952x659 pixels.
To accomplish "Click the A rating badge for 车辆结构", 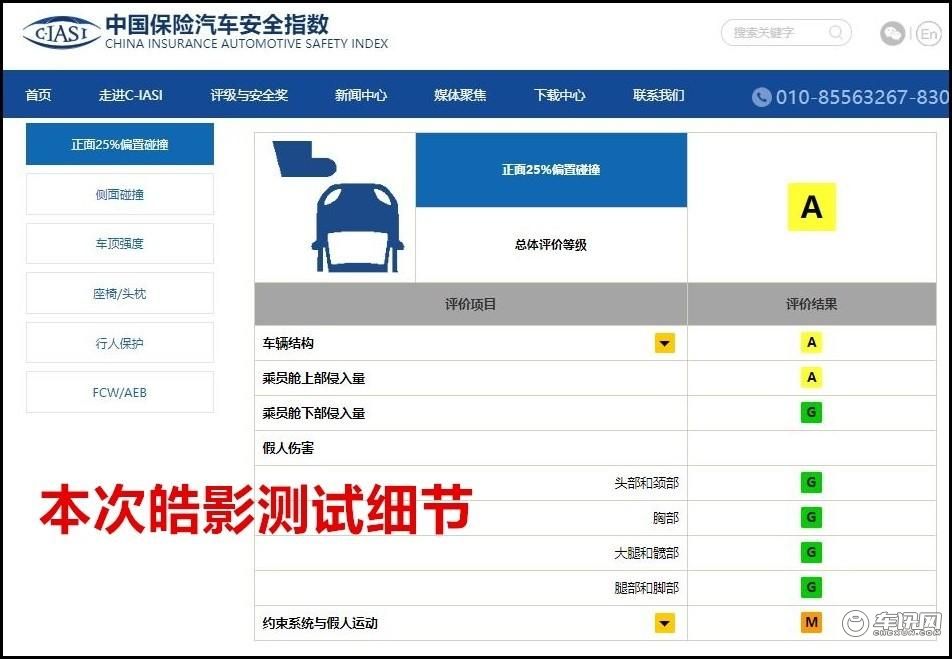I will (811, 343).
